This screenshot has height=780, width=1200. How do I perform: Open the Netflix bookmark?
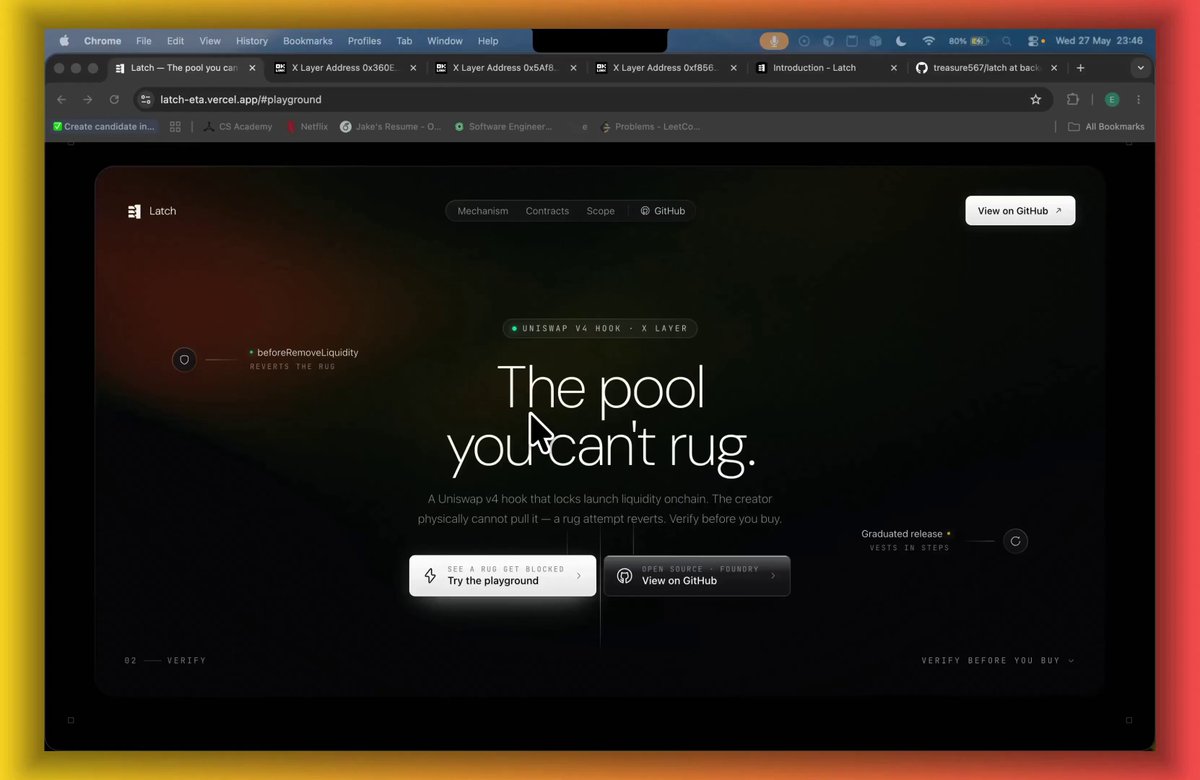click(307, 127)
